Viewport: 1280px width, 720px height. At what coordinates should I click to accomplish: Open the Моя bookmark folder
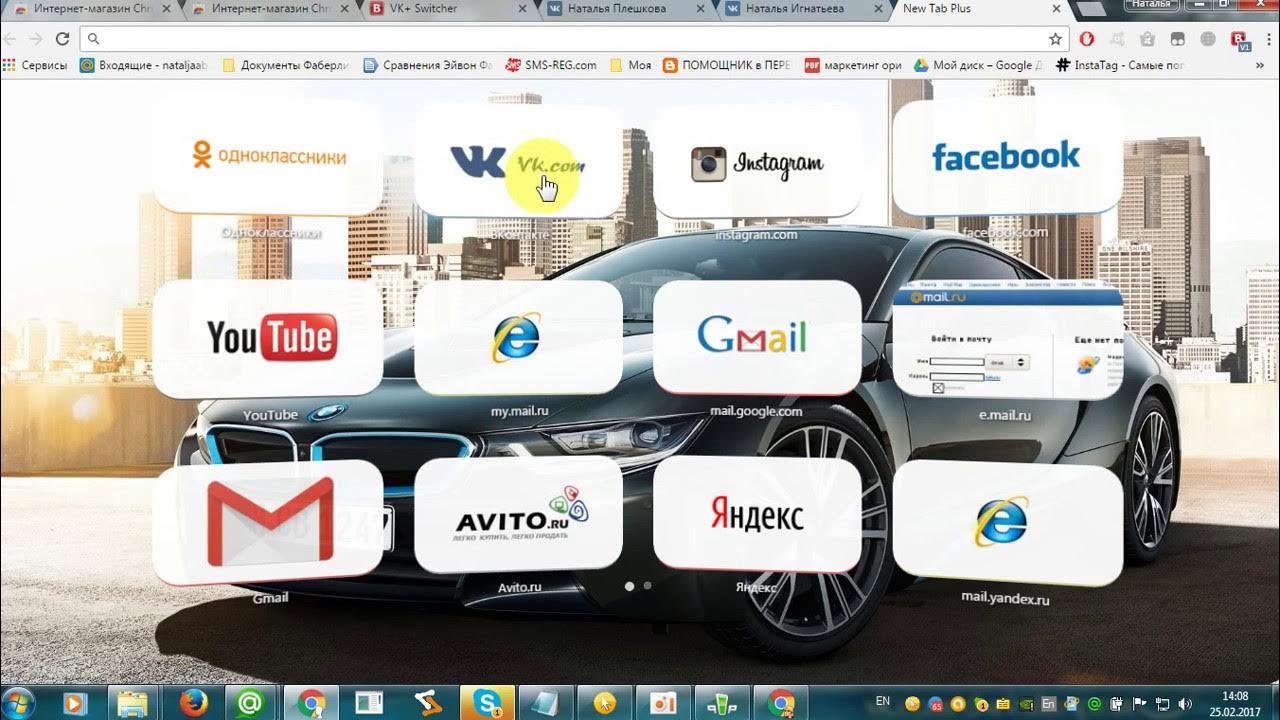[x=630, y=65]
